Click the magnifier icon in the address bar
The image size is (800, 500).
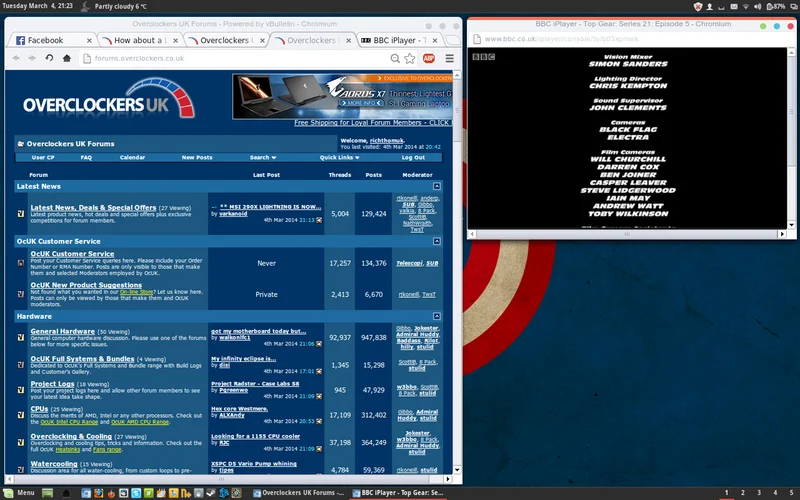tap(395, 59)
